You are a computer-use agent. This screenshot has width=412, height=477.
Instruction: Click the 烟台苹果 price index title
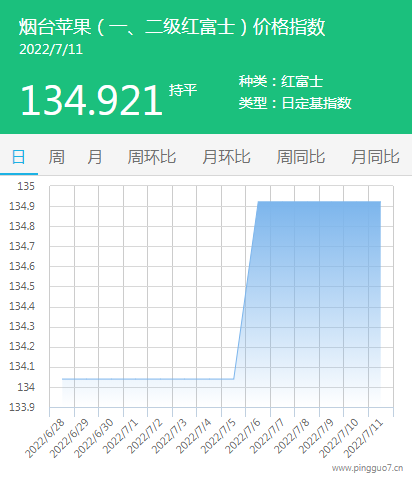[x=172, y=27]
